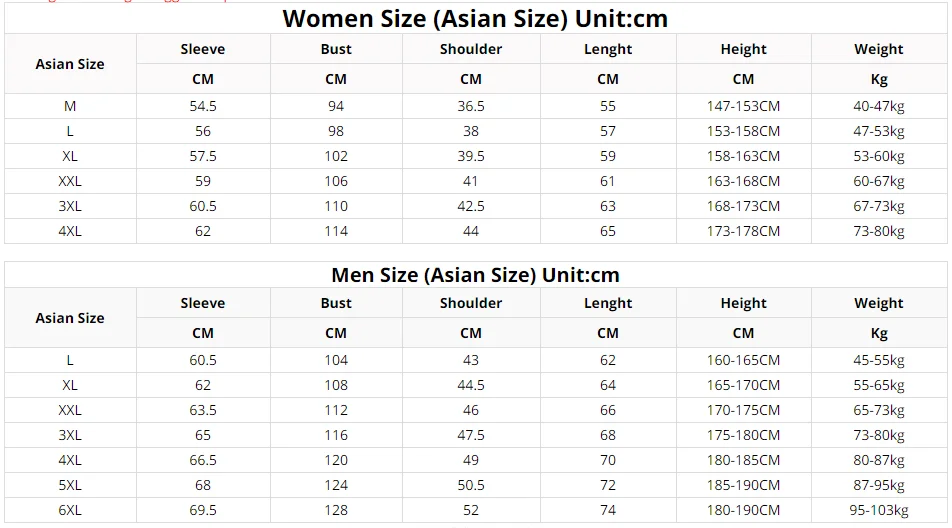Select the Asian Size header in Women table

70,64
